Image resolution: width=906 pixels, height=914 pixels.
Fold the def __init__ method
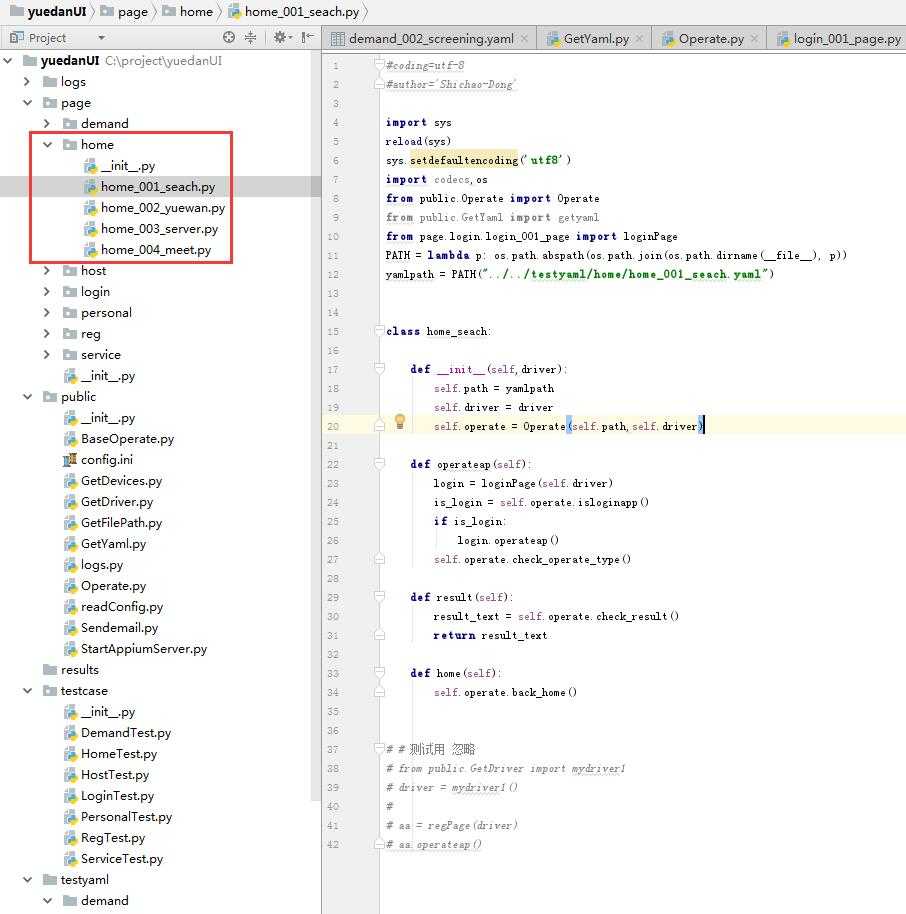point(379,368)
